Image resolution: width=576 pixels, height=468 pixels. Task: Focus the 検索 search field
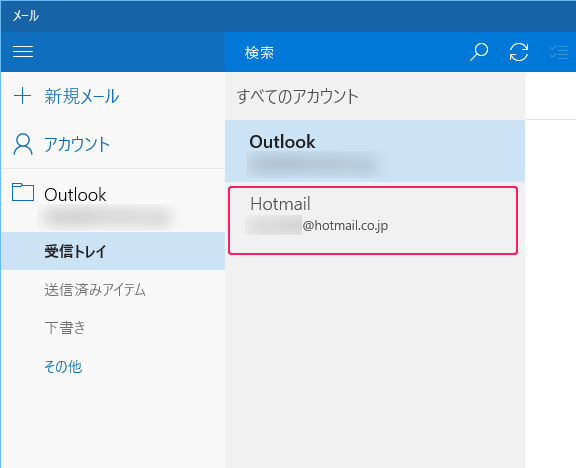pos(342,53)
